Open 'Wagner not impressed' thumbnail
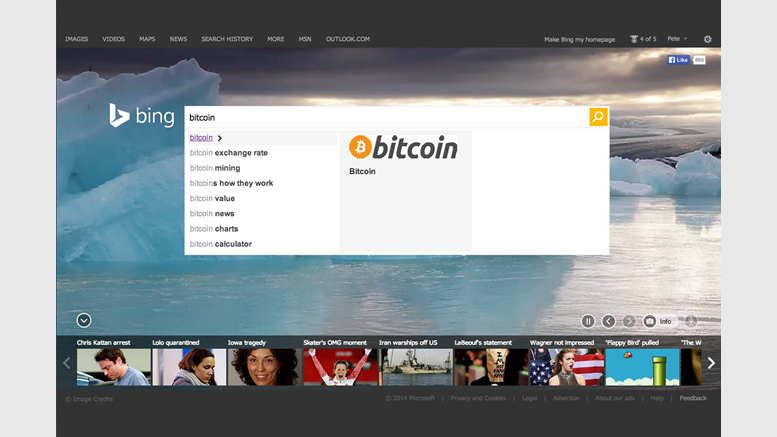 566,367
